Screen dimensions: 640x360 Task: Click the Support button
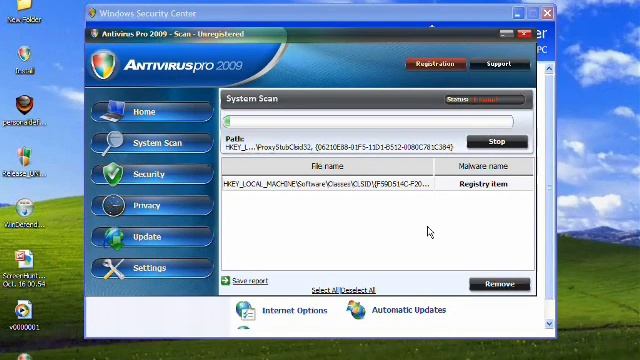click(499, 64)
